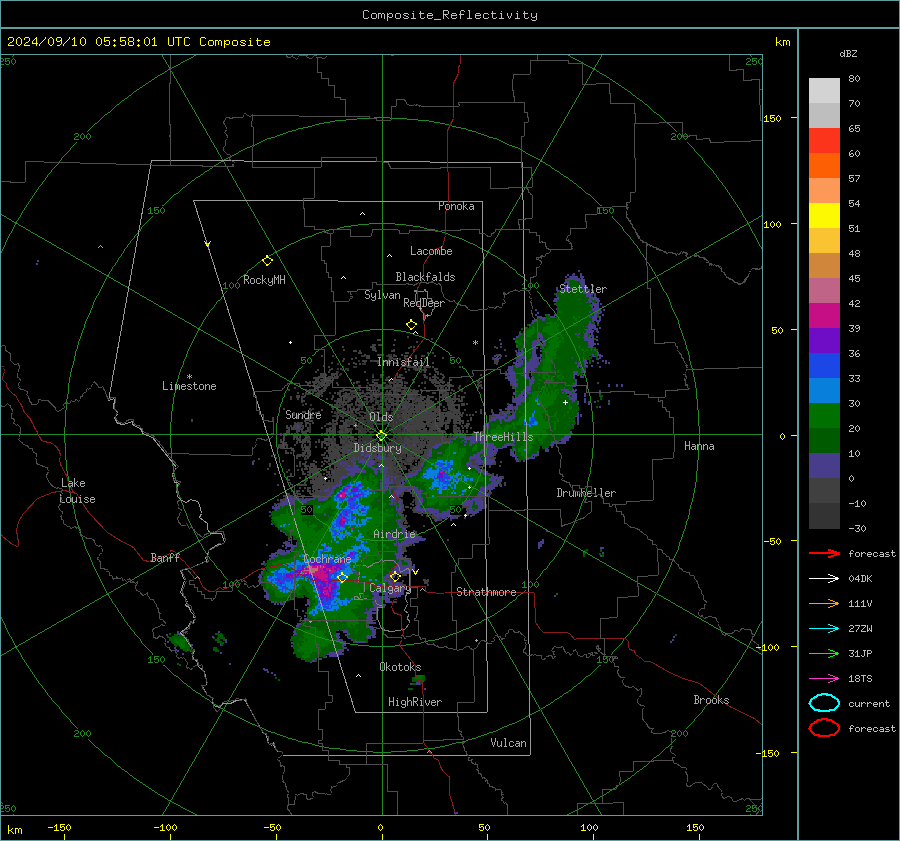Viewport: 900px width, 841px height.
Task: Select the Airdrie city label
Action: point(394,534)
